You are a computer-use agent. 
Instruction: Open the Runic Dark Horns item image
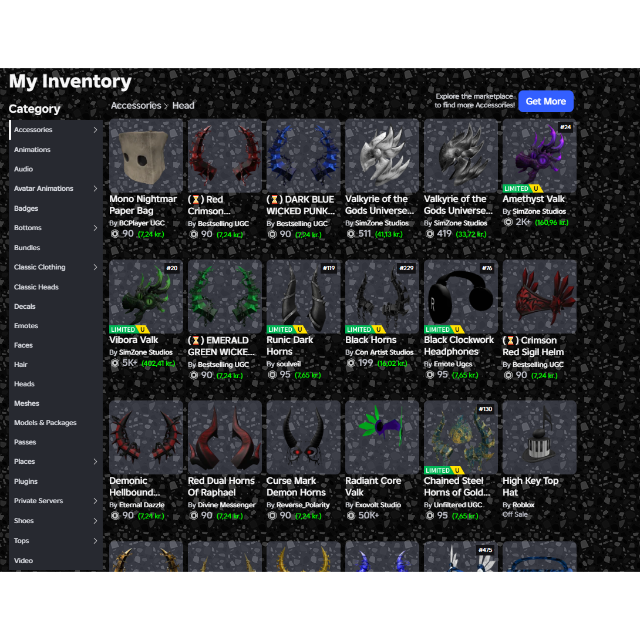coord(303,297)
